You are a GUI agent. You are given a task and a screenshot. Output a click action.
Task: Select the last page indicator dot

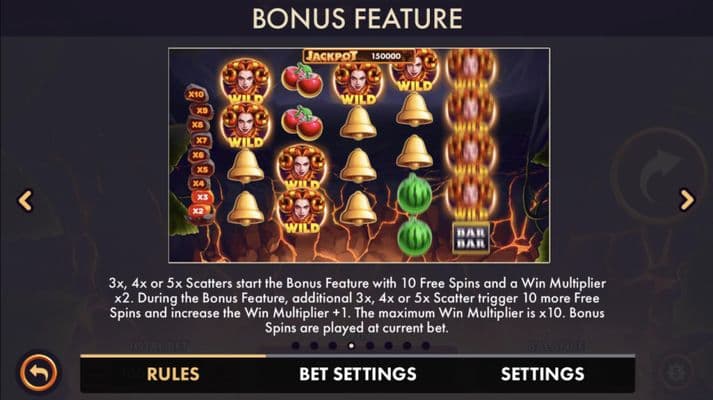[x=426, y=346]
